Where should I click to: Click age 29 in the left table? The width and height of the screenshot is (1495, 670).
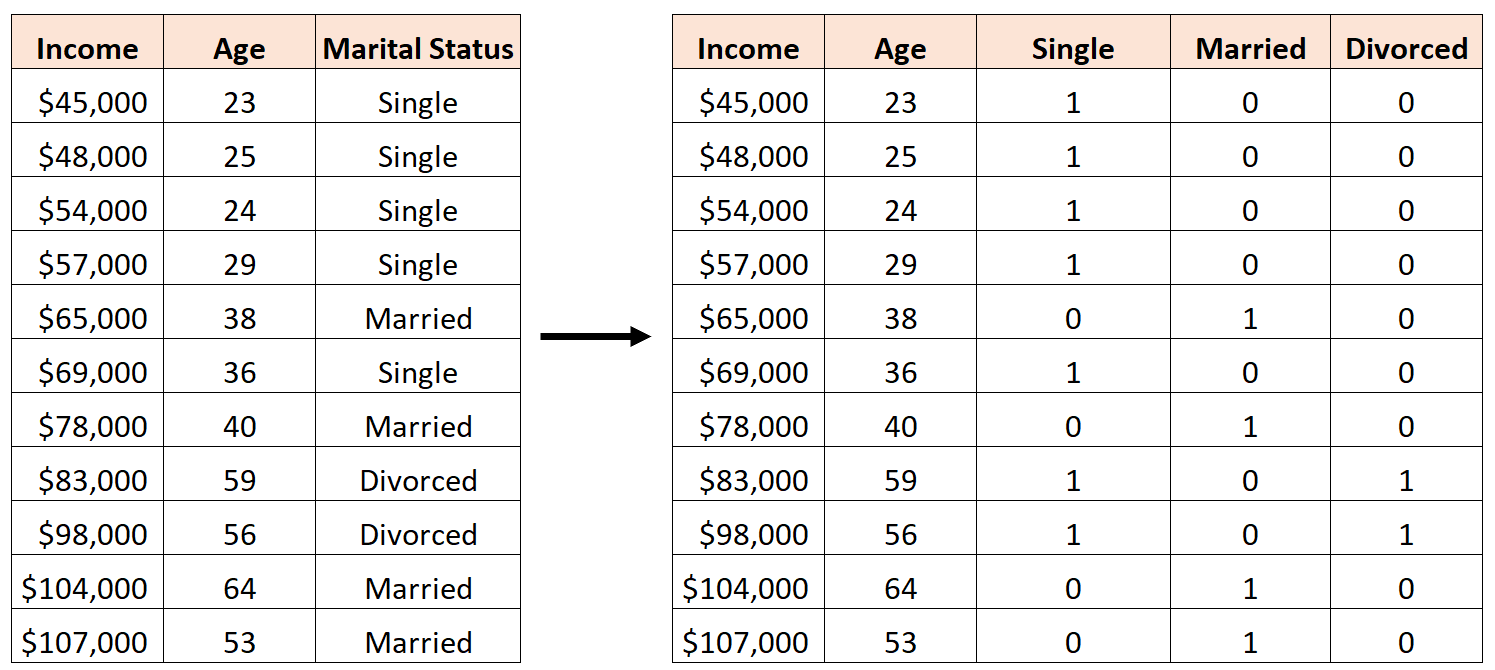point(240,265)
